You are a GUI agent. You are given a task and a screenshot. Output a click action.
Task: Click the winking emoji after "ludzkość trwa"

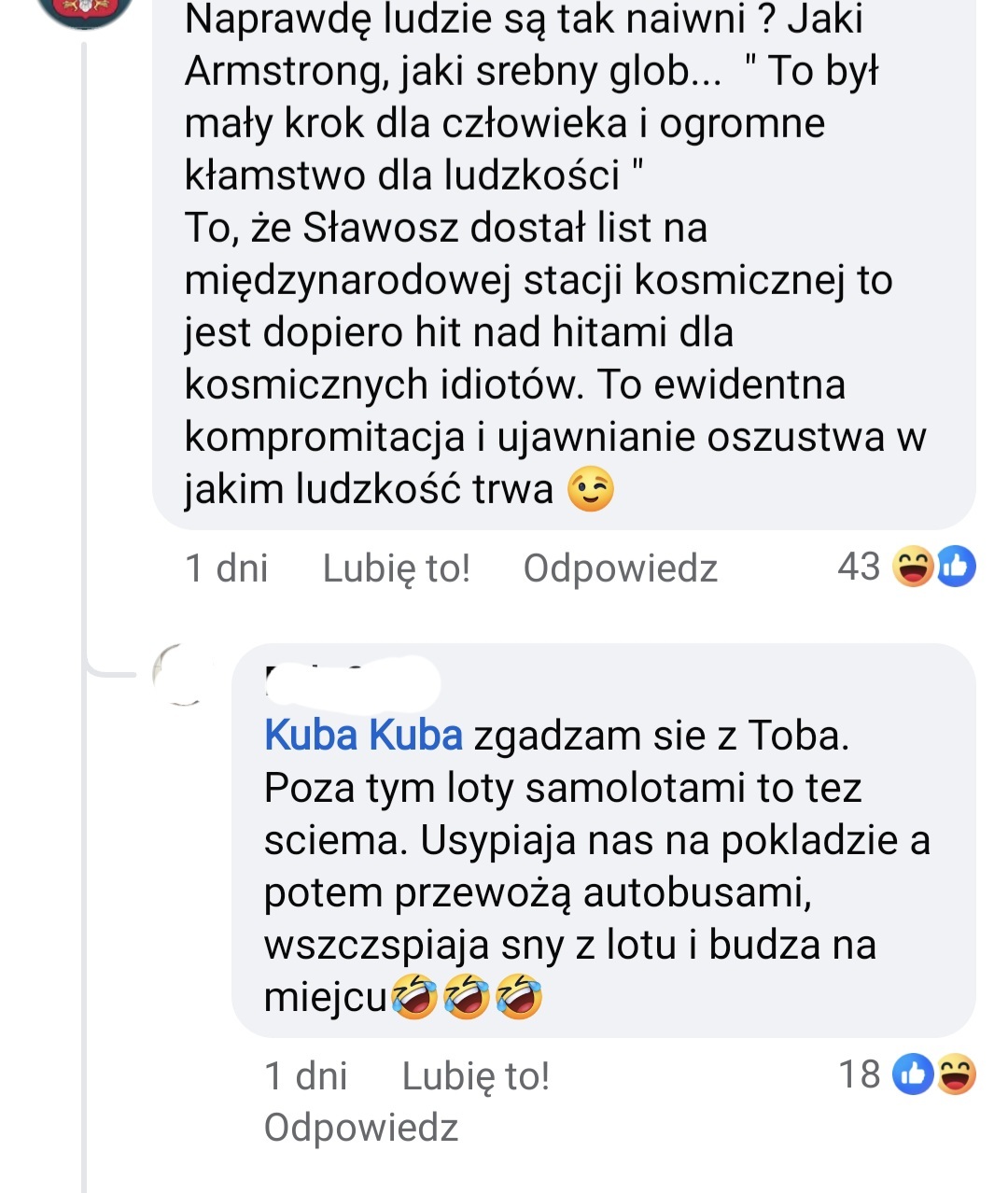click(591, 490)
